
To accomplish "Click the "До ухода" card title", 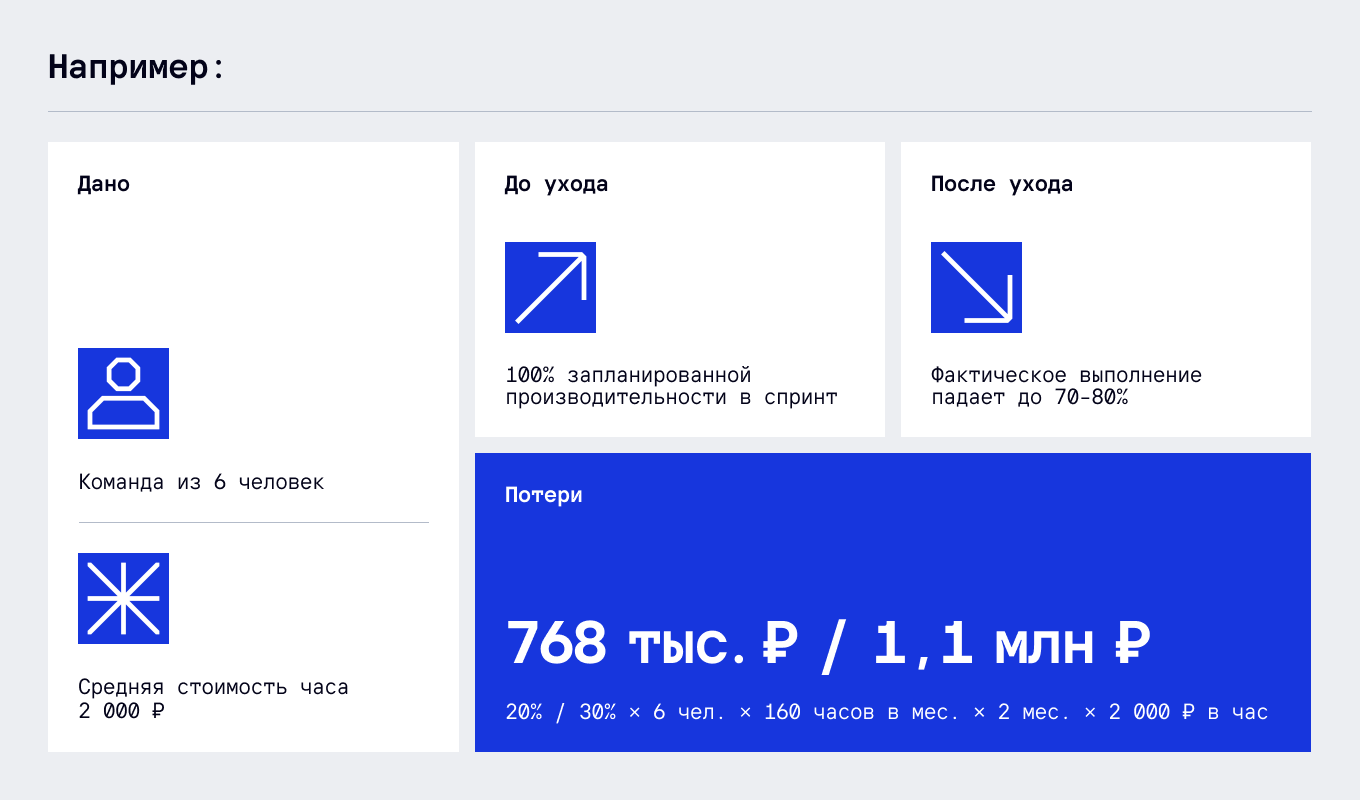I will tap(556, 184).
